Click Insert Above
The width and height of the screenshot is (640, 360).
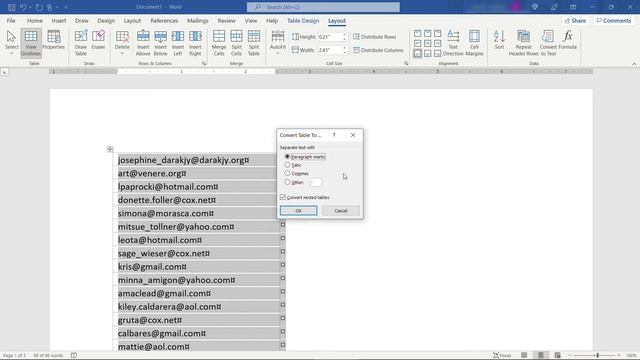coord(143,42)
